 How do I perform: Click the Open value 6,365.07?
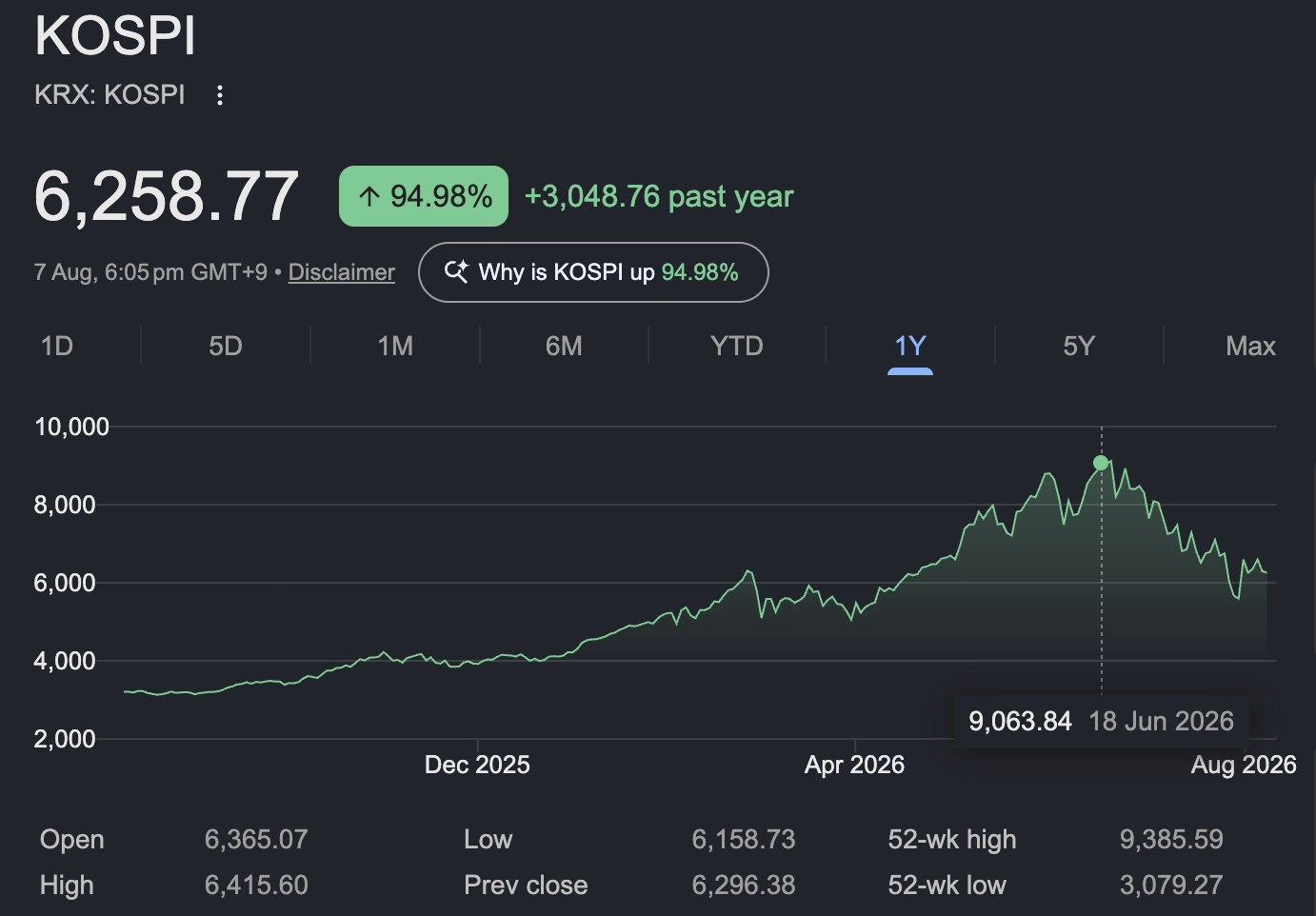[256, 840]
